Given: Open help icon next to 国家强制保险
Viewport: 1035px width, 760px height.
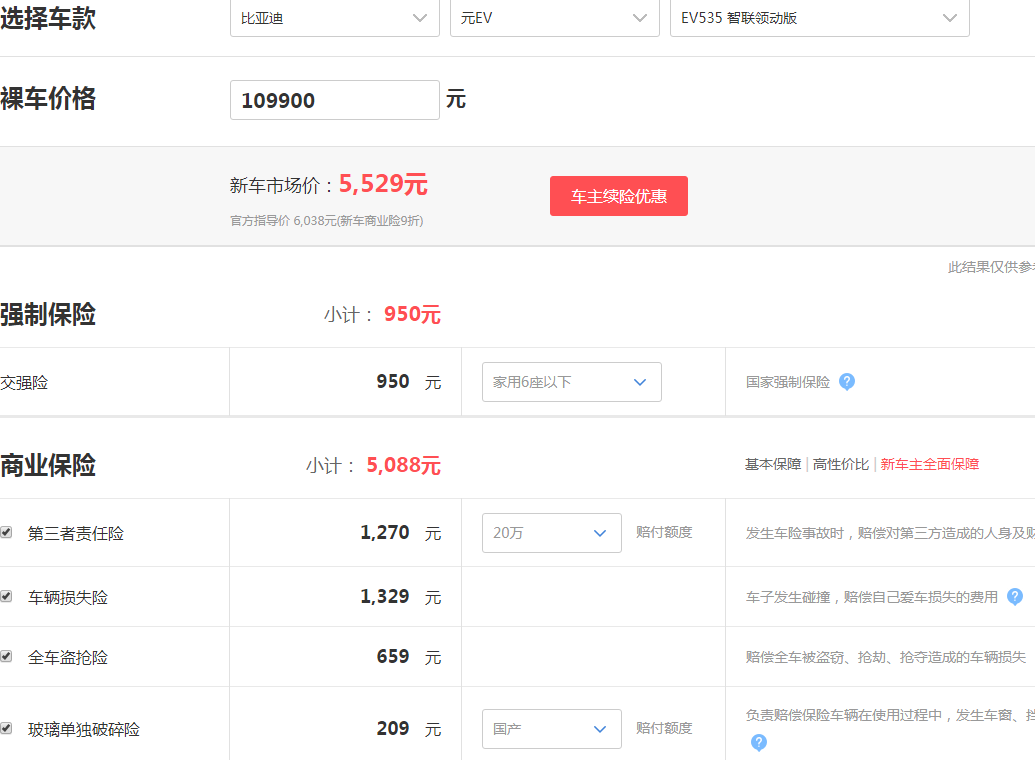Looking at the screenshot, I should (847, 382).
